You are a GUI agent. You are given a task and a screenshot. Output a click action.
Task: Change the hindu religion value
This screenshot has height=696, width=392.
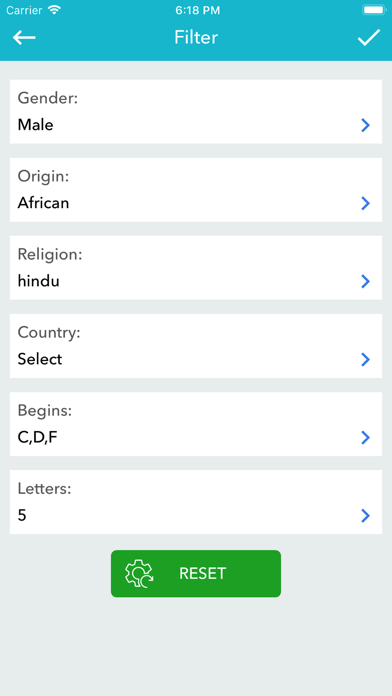pyautogui.click(x=39, y=281)
